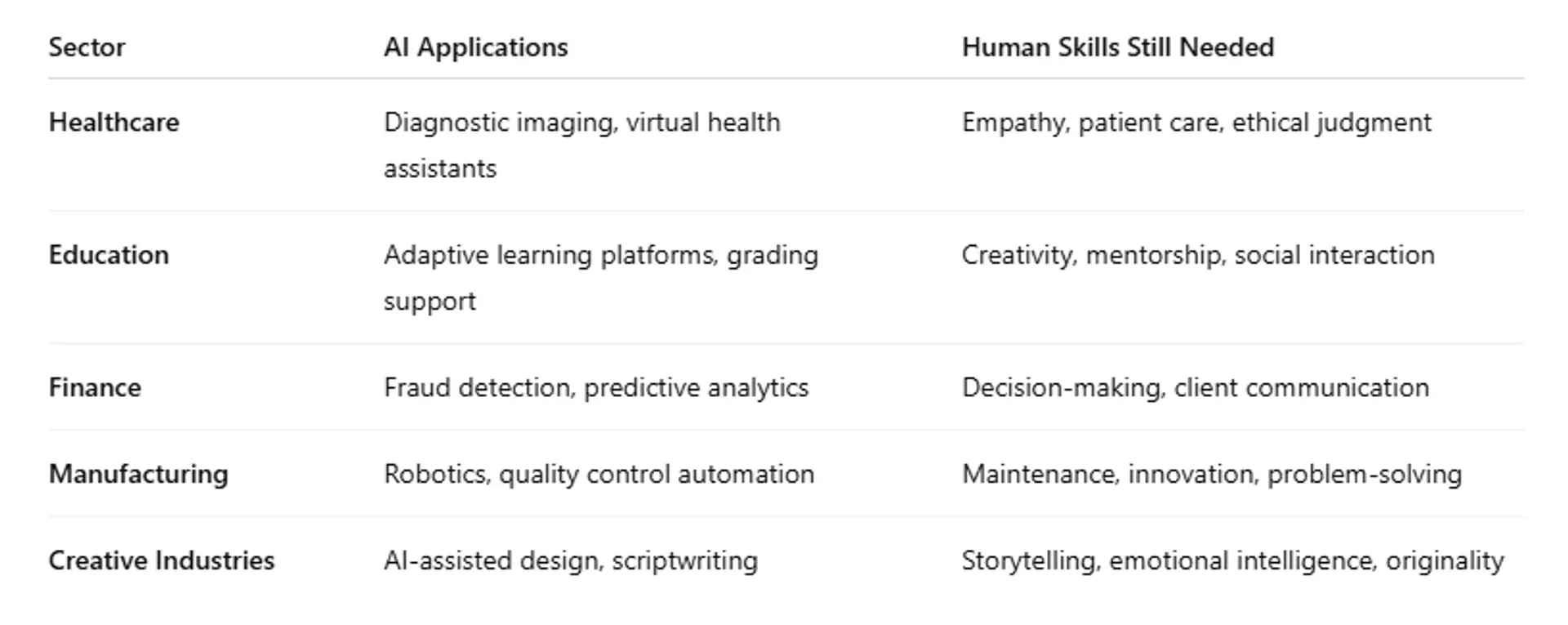Click the Creativity, mentorship, social interaction cell
The width and height of the screenshot is (1568, 625).
(1197, 255)
